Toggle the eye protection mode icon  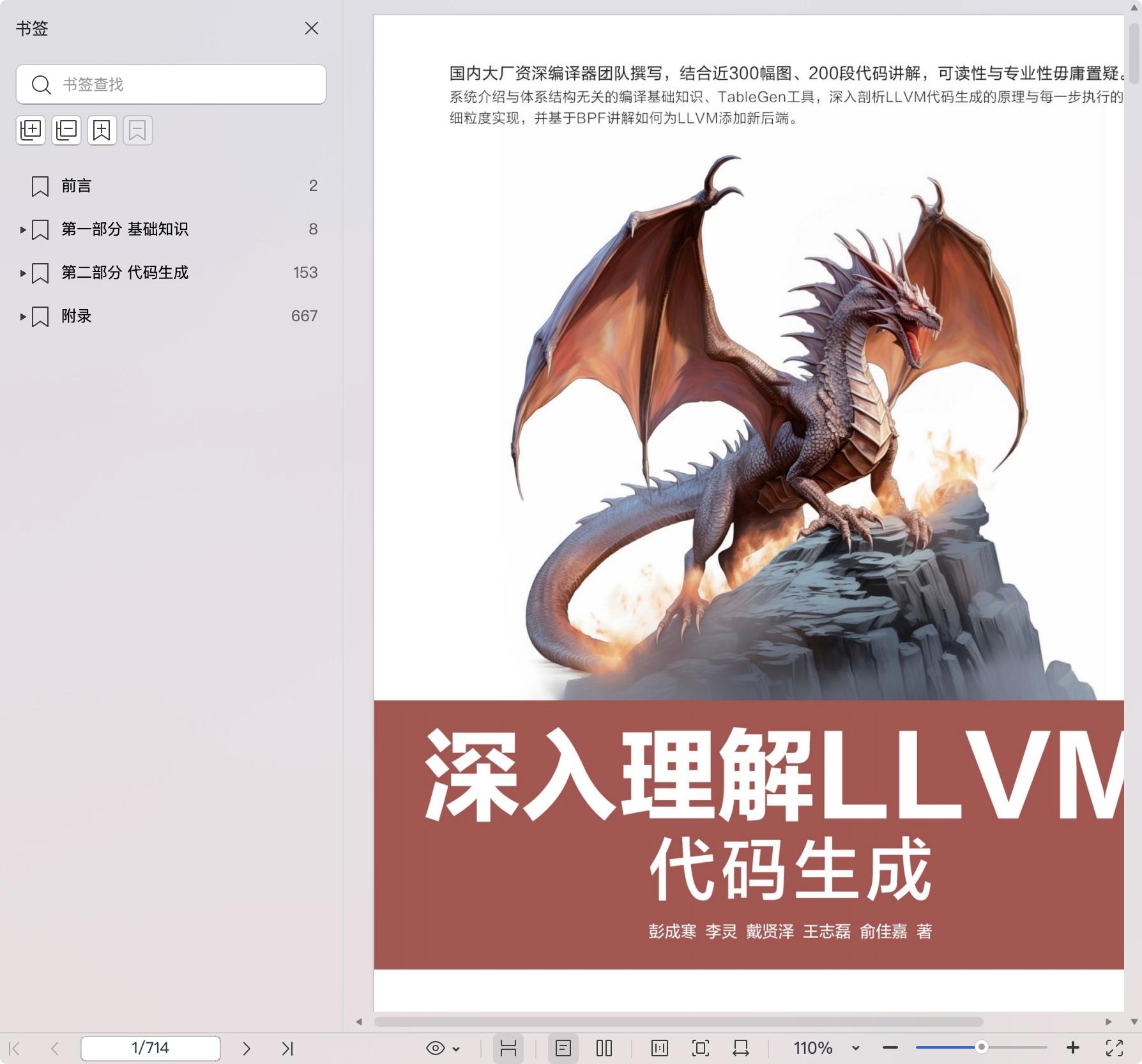[x=436, y=1048]
